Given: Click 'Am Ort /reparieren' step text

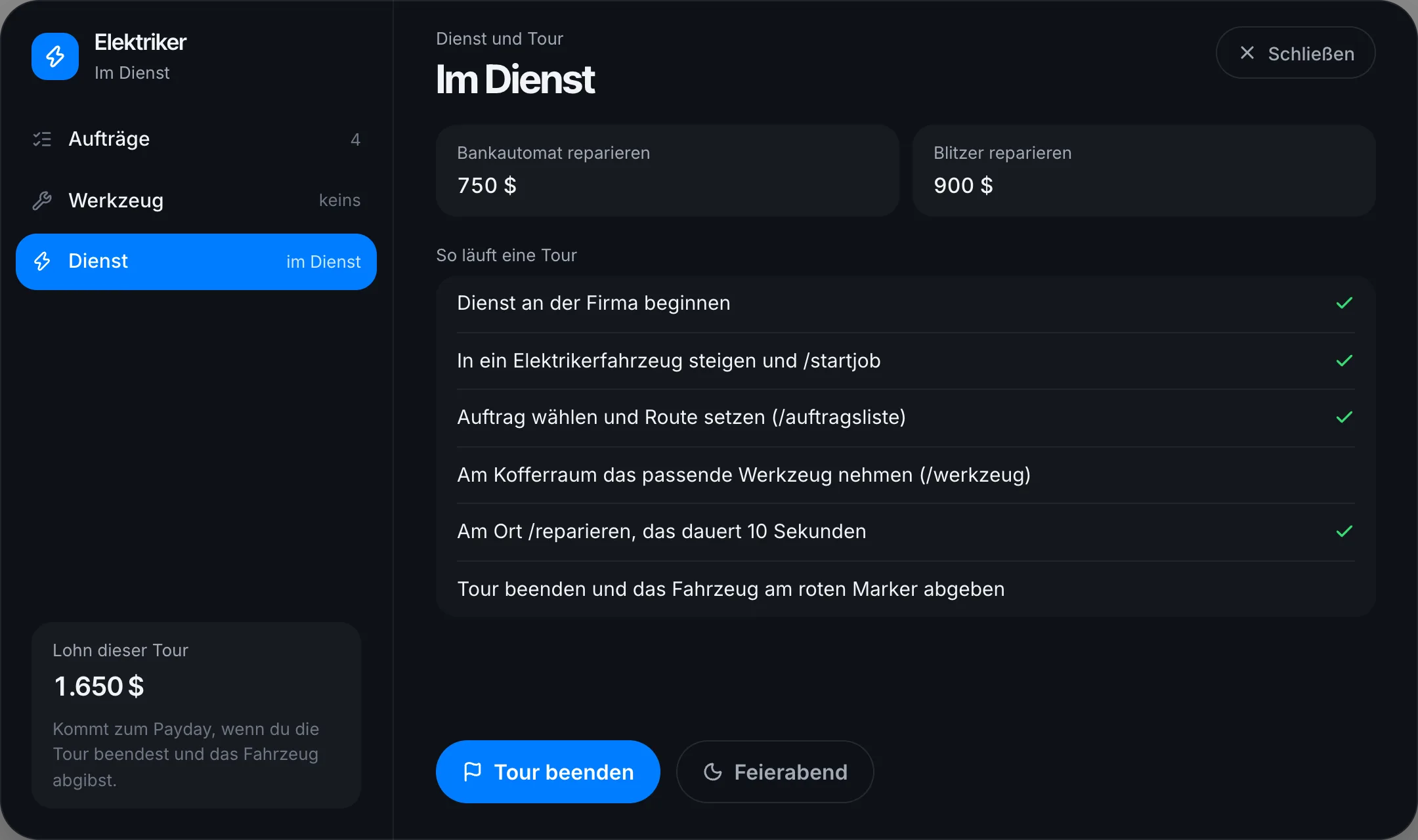Looking at the screenshot, I should 662,532.
